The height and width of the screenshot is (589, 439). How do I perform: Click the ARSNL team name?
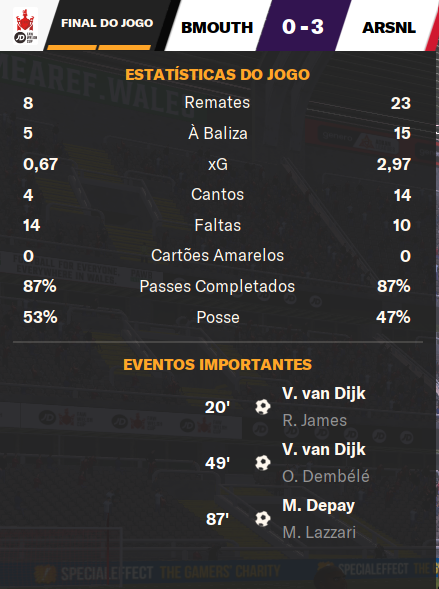[389, 28]
